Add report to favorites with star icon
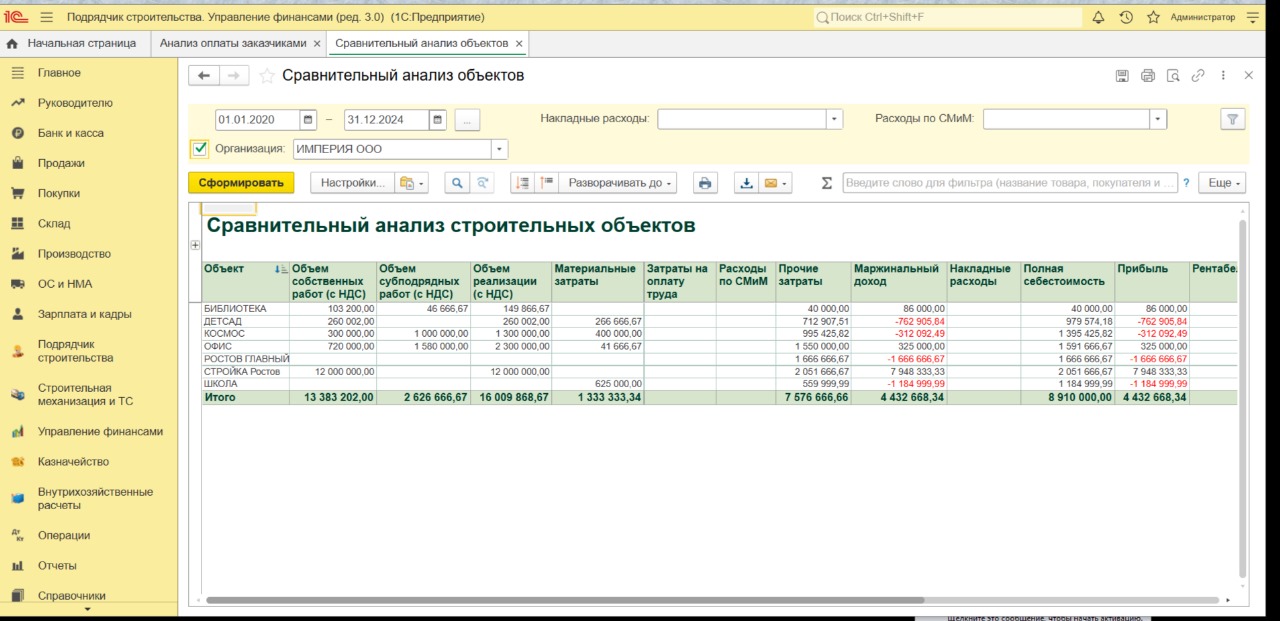Viewport: 1280px width, 621px height. pyautogui.click(x=267, y=76)
